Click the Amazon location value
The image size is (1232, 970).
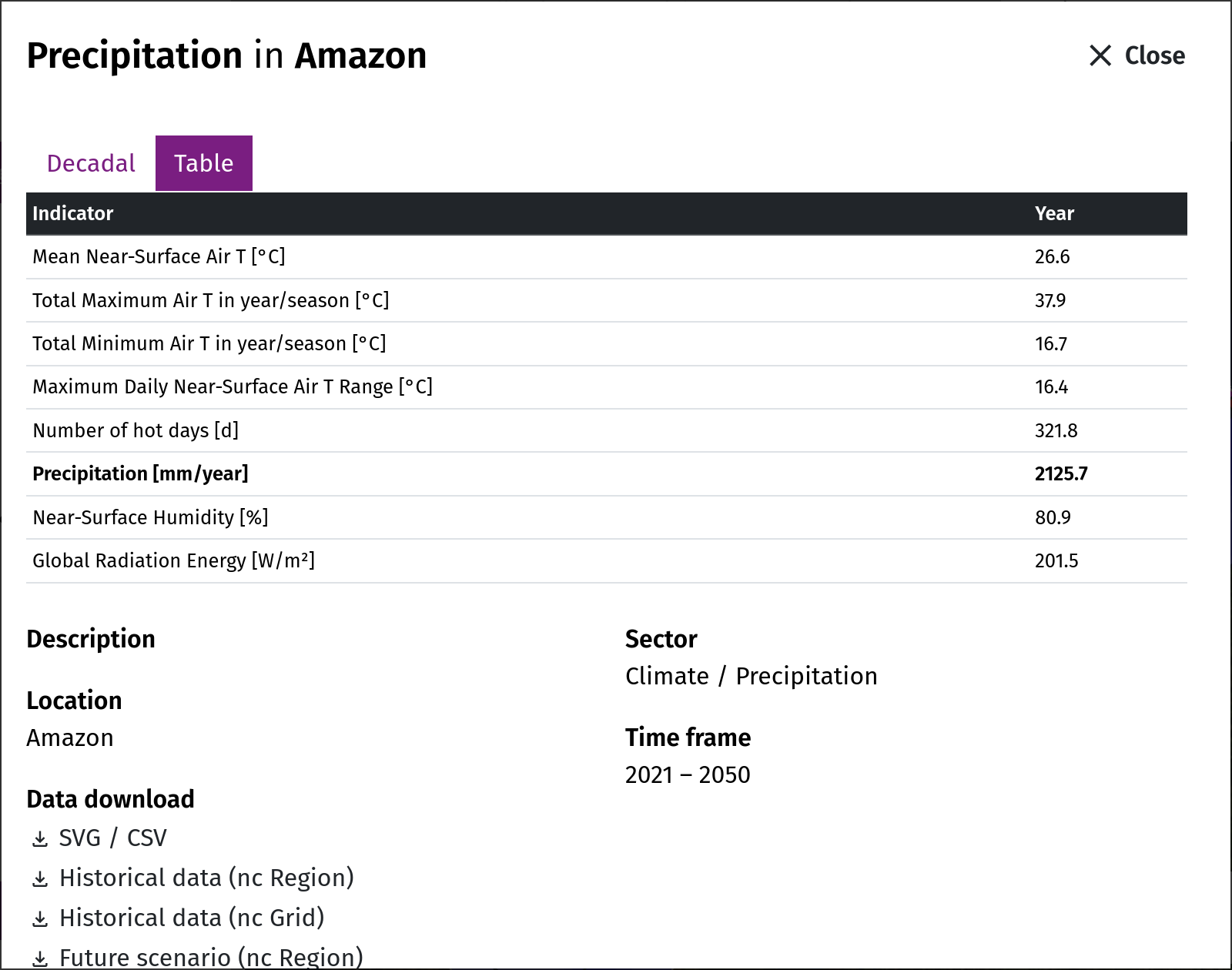pos(70,738)
